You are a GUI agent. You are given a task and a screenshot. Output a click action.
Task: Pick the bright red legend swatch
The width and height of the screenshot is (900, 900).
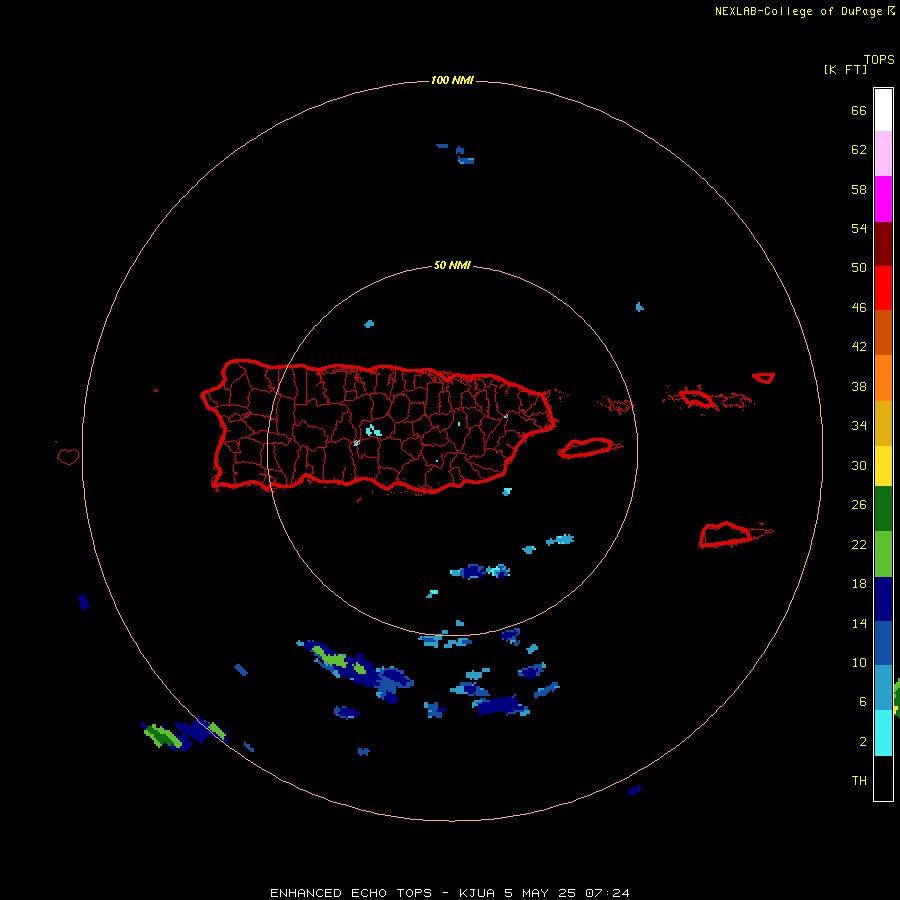point(883,288)
